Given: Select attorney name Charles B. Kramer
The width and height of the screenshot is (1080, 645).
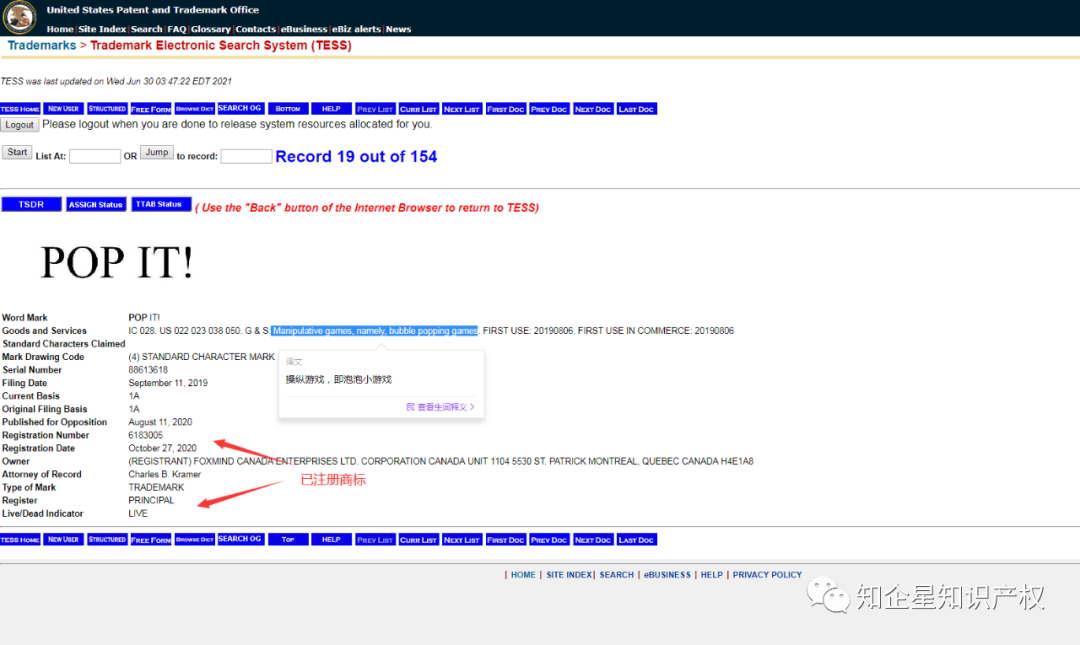Looking at the screenshot, I should coord(165,475).
